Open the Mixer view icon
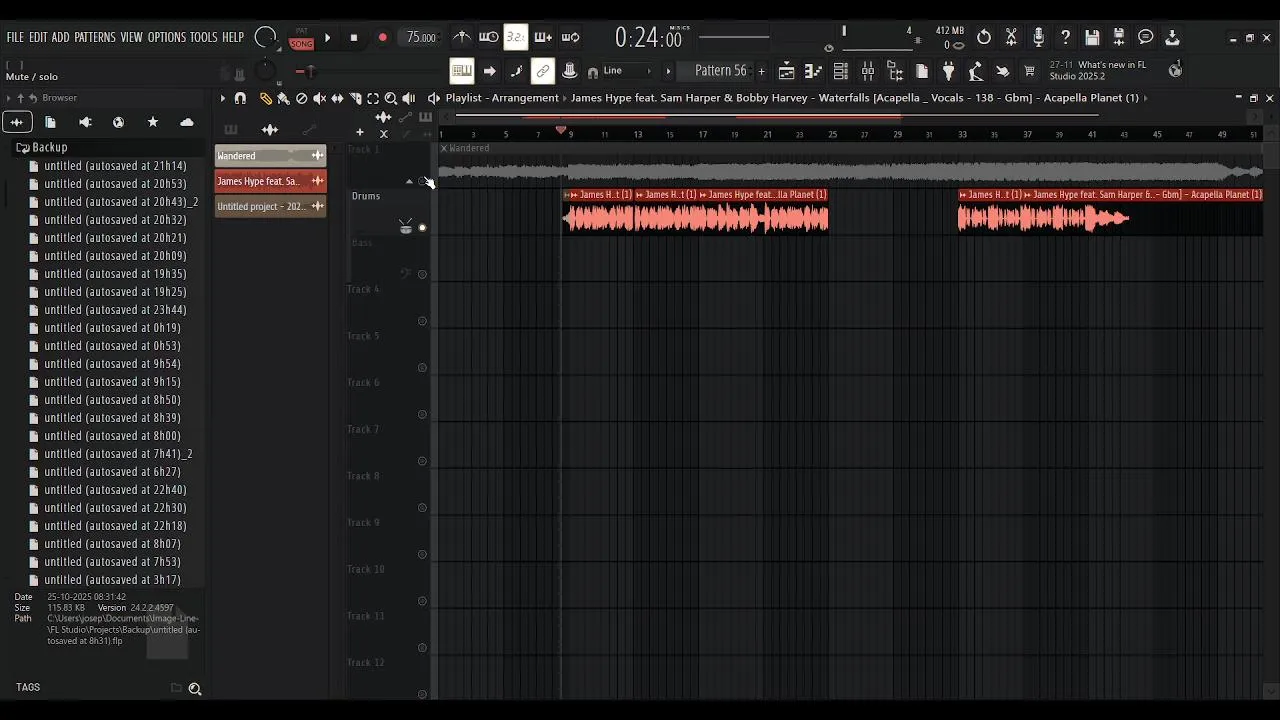Screen dimensions: 1280x720 coord(867,71)
